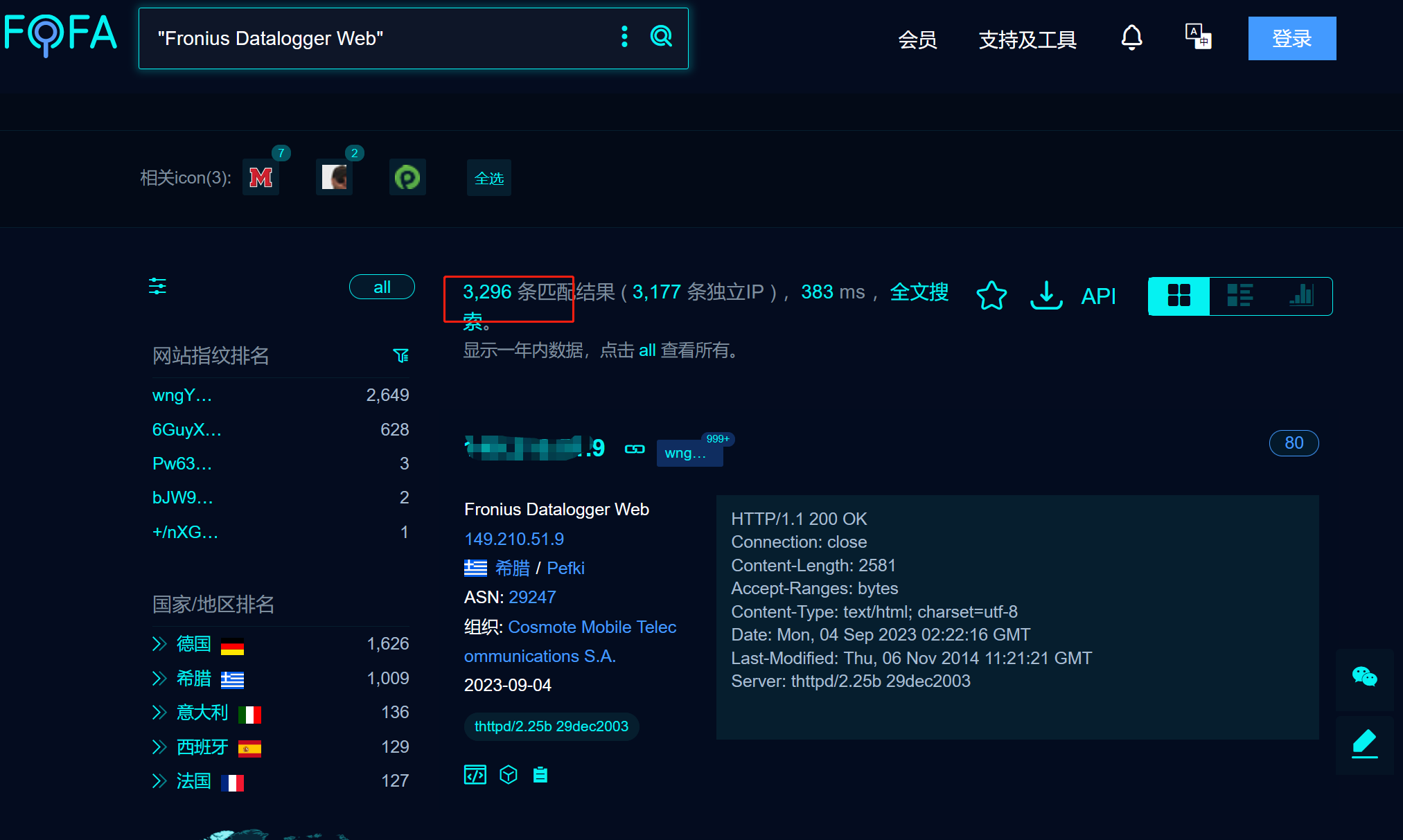This screenshot has height=840, width=1403.
Task: Click the 2,649 fingerprint count
Action: tap(387, 395)
